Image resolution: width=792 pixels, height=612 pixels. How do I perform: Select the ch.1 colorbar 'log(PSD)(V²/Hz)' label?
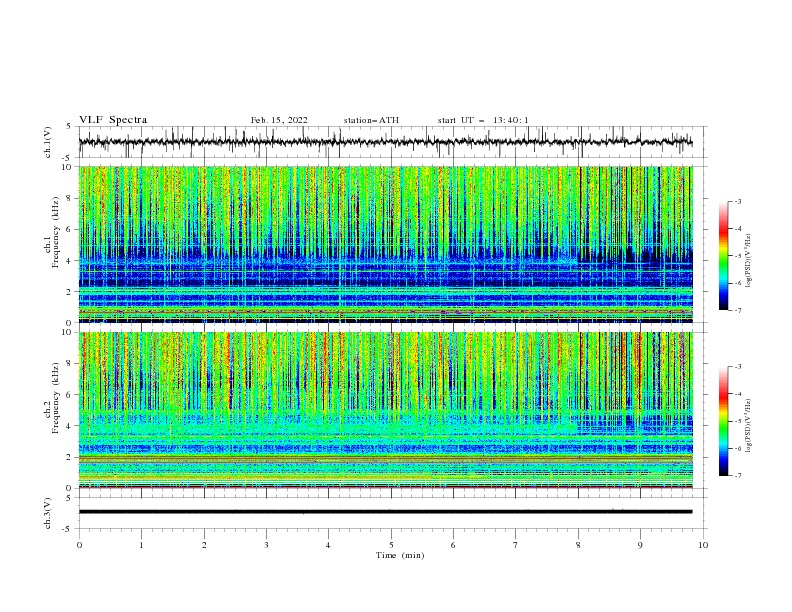(749, 261)
